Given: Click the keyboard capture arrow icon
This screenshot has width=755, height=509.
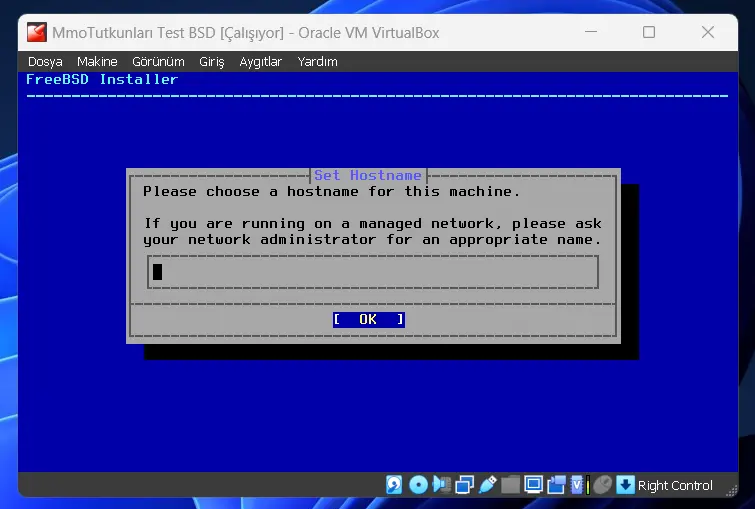Looking at the screenshot, I should tap(625, 484).
